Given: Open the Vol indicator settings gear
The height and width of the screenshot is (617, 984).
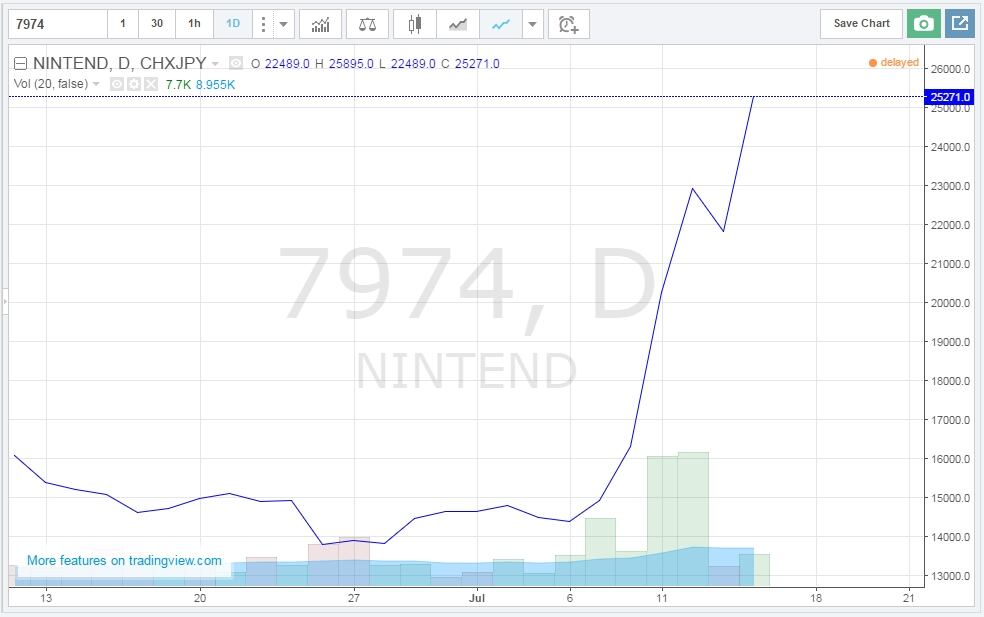Looking at the screenshot, I should (x=133, y=84).
